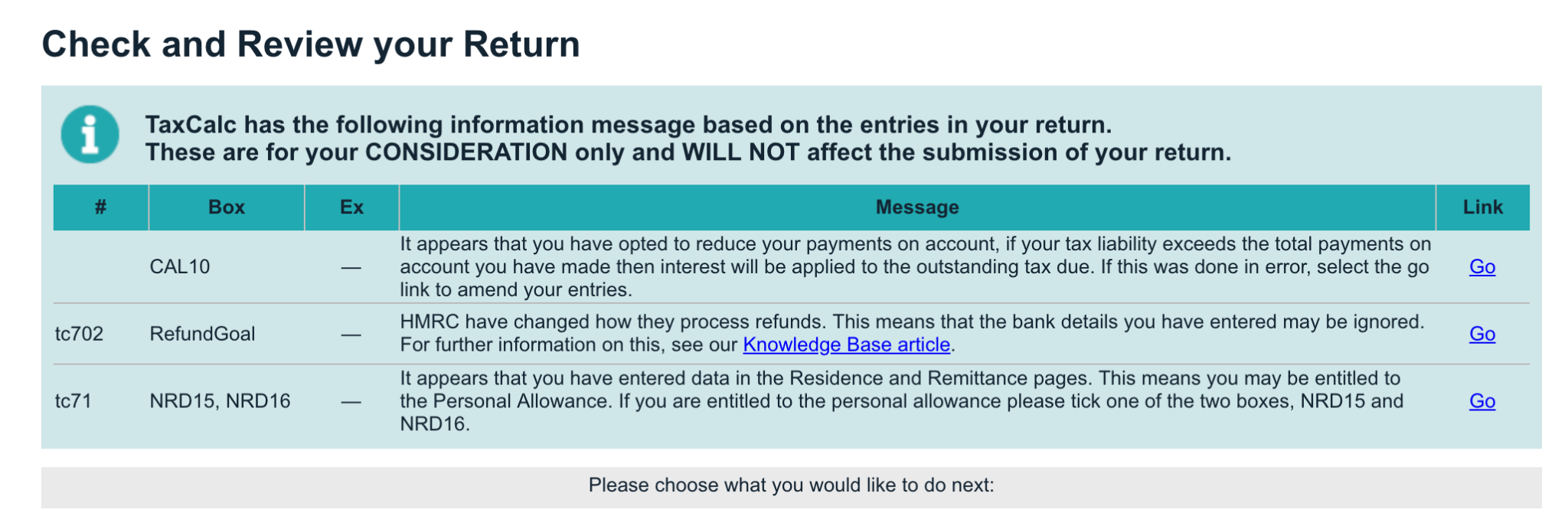
Task: Open the Go link for RefundGoal row
Action: coord(1481,334)
